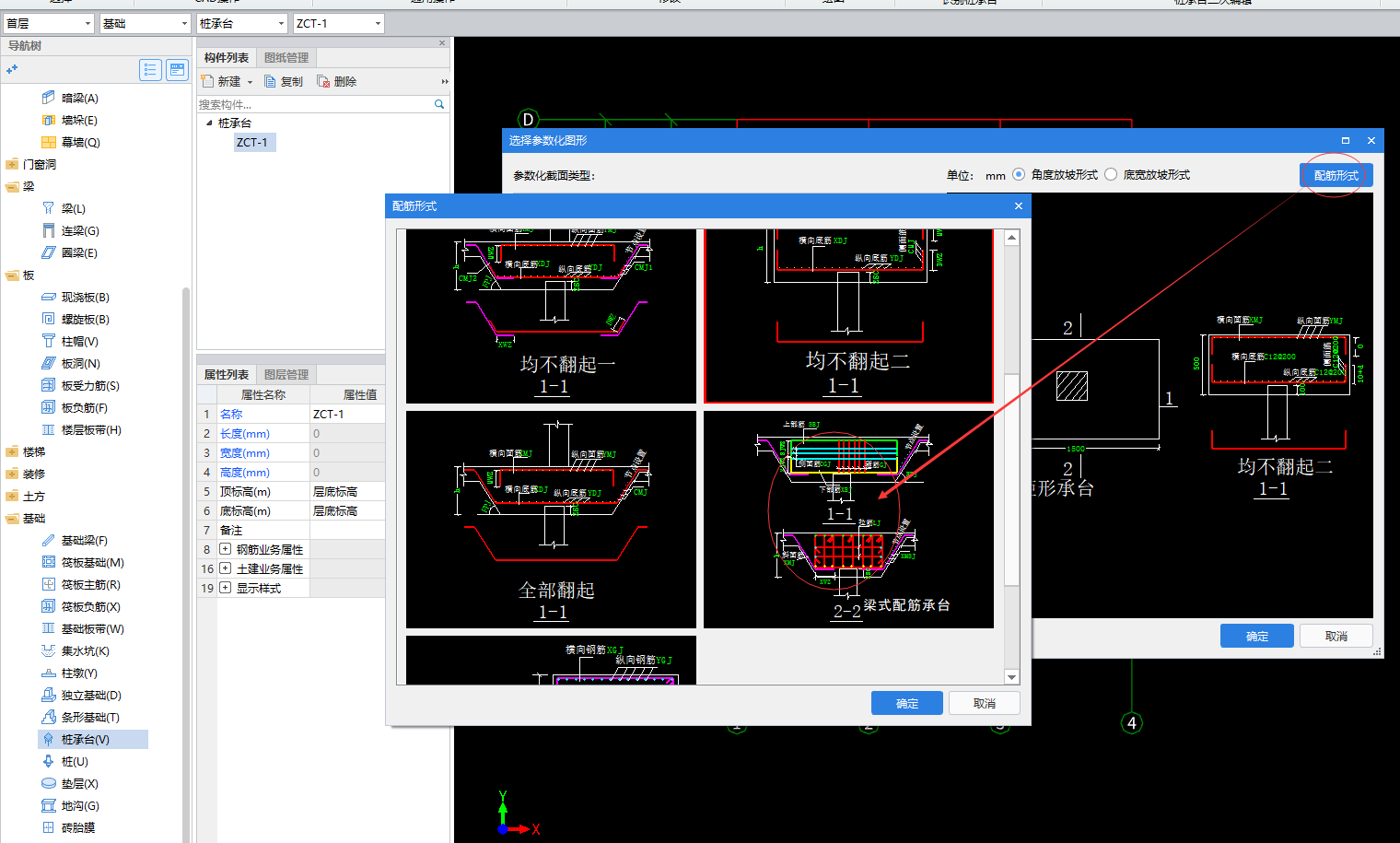
Task: Switch to 图纸管理 tab
Action: (286, 58)
